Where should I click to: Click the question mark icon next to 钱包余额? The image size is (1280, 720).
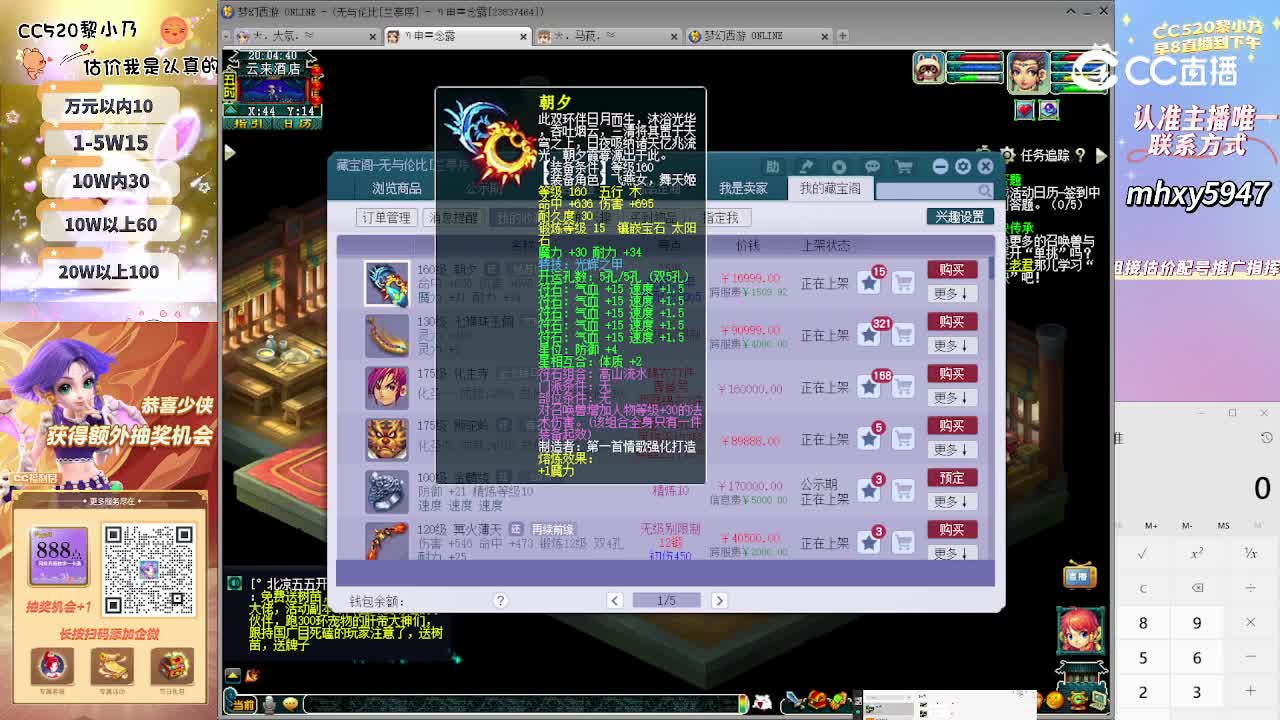click(500, 600)
